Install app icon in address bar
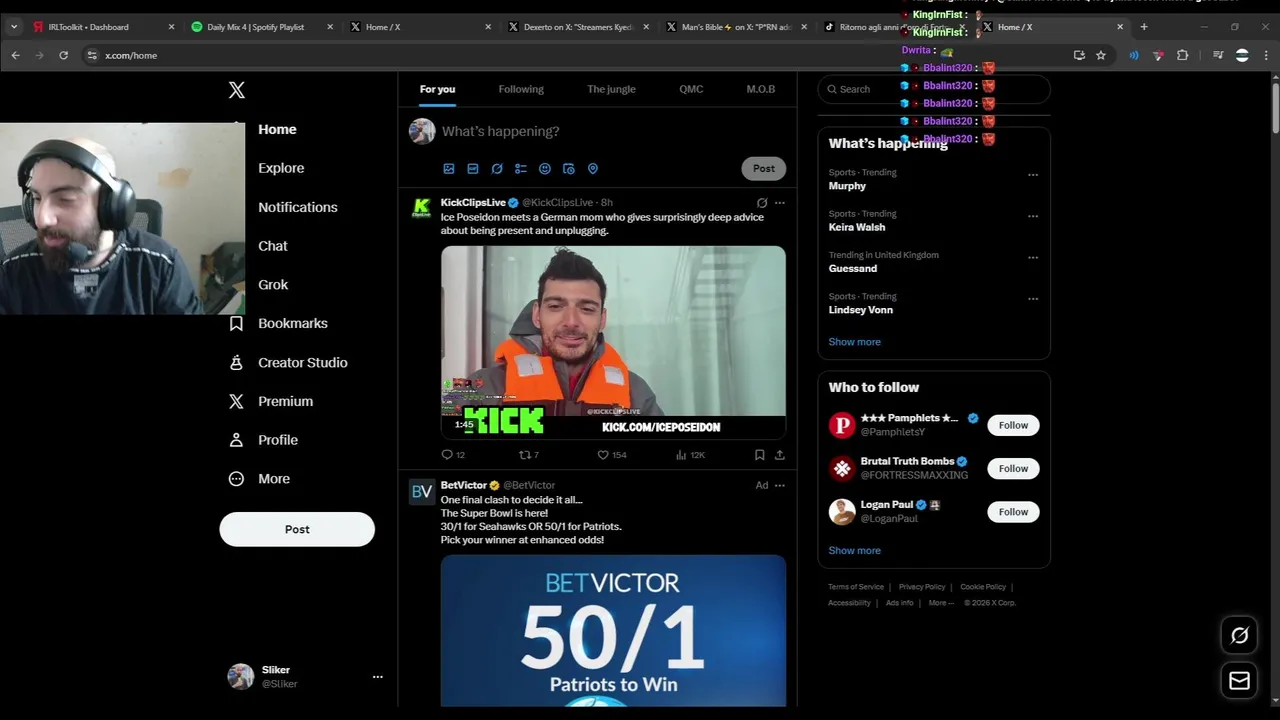Screen dimensions: 1280x720 coord(1079,55)
